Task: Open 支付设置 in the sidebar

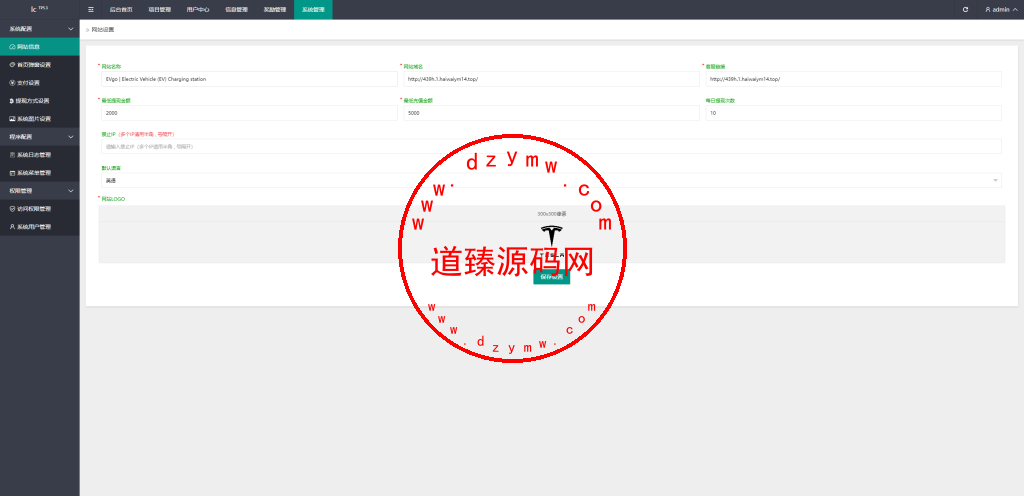Action: (40, 83)
